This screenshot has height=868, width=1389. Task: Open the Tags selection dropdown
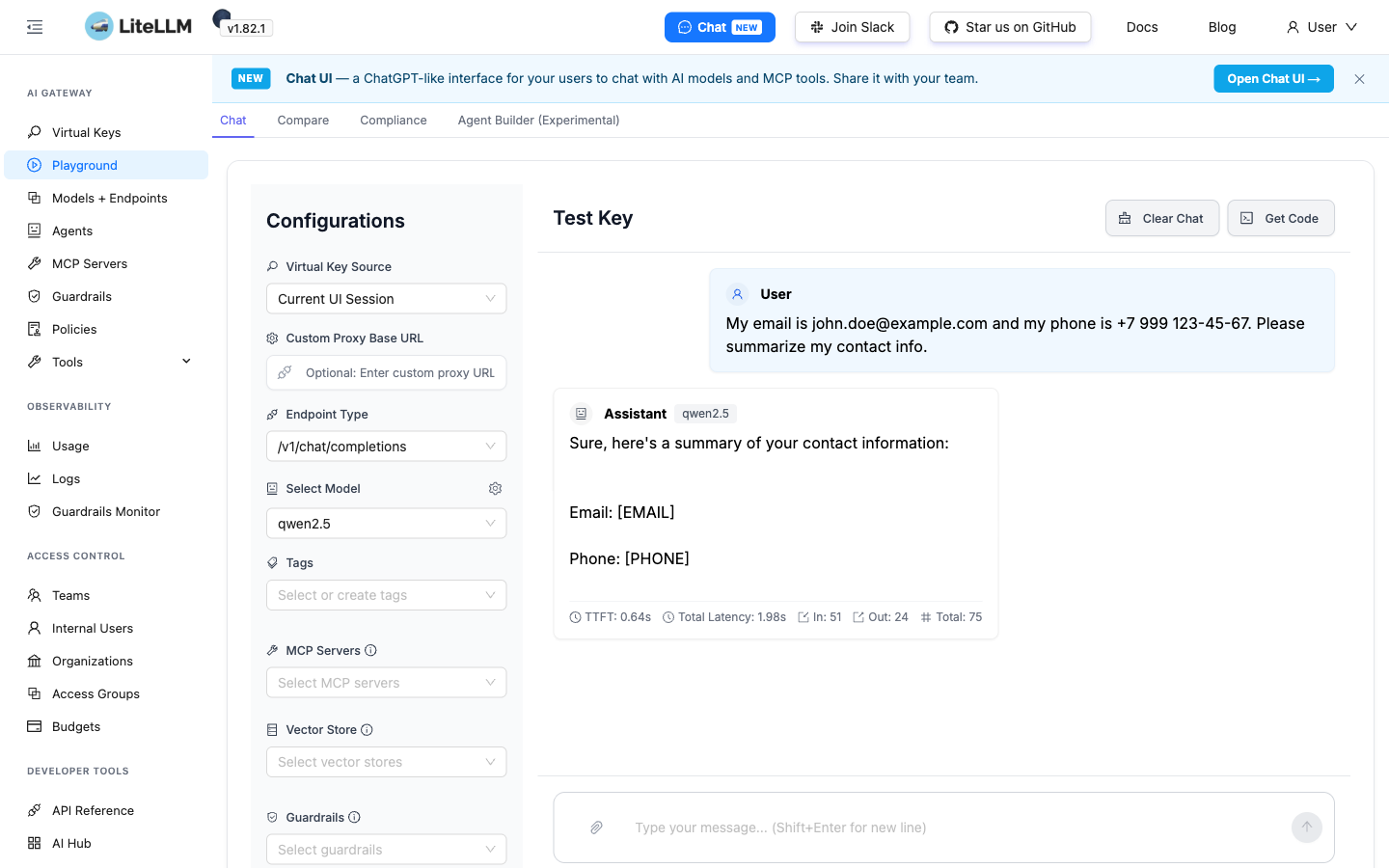click(x=386, y=595)
